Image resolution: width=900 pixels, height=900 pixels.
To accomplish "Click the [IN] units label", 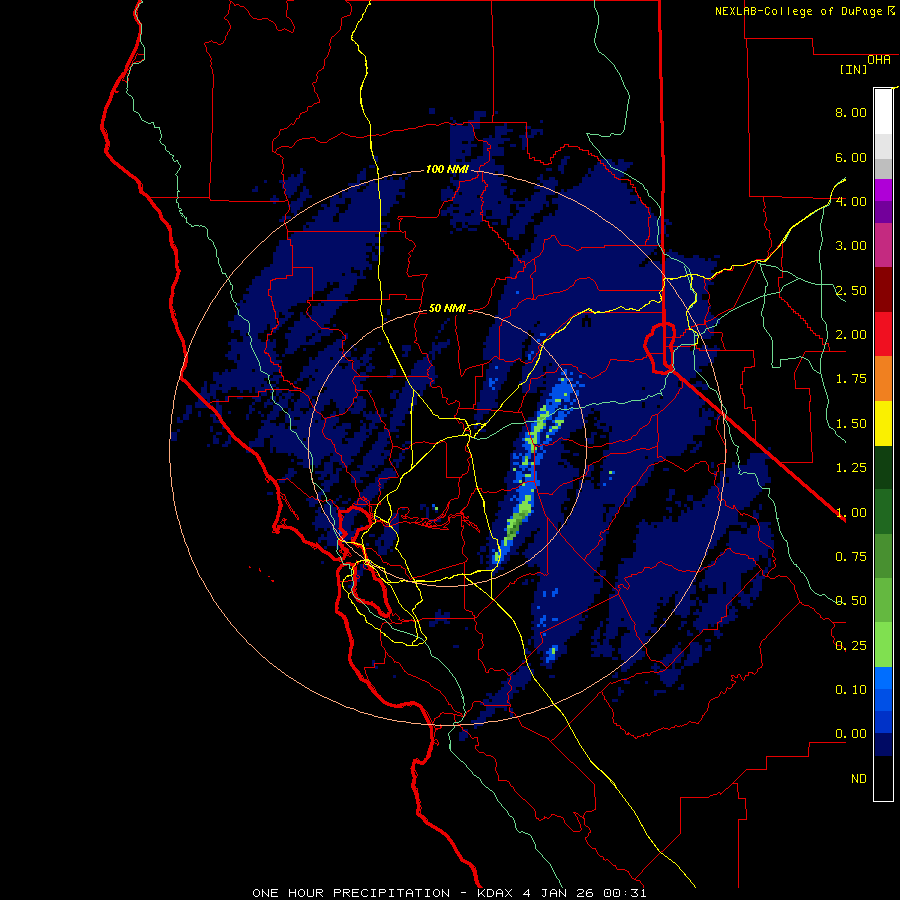I will (x=854, y=69).
